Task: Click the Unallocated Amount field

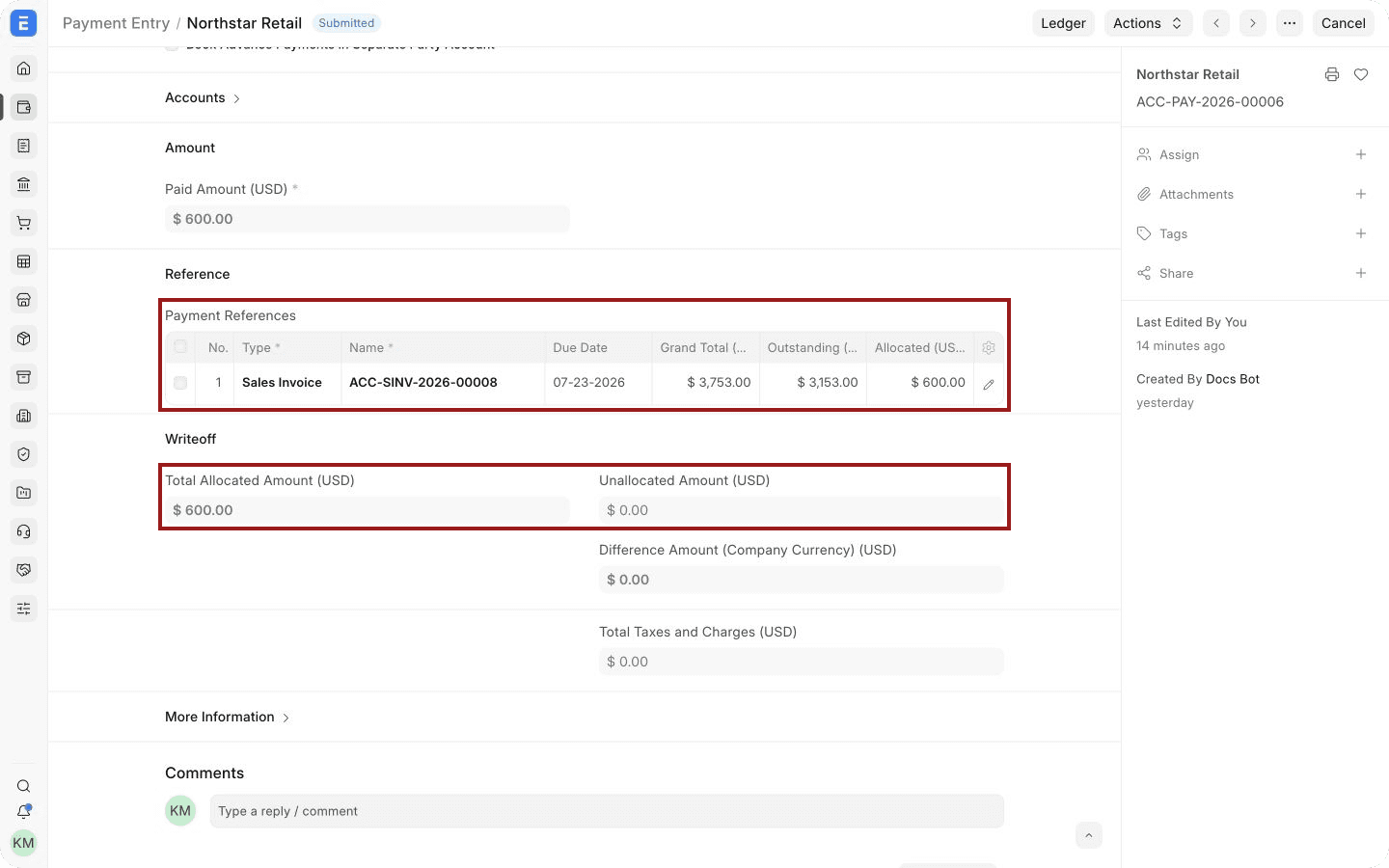Action: point(802,510)
